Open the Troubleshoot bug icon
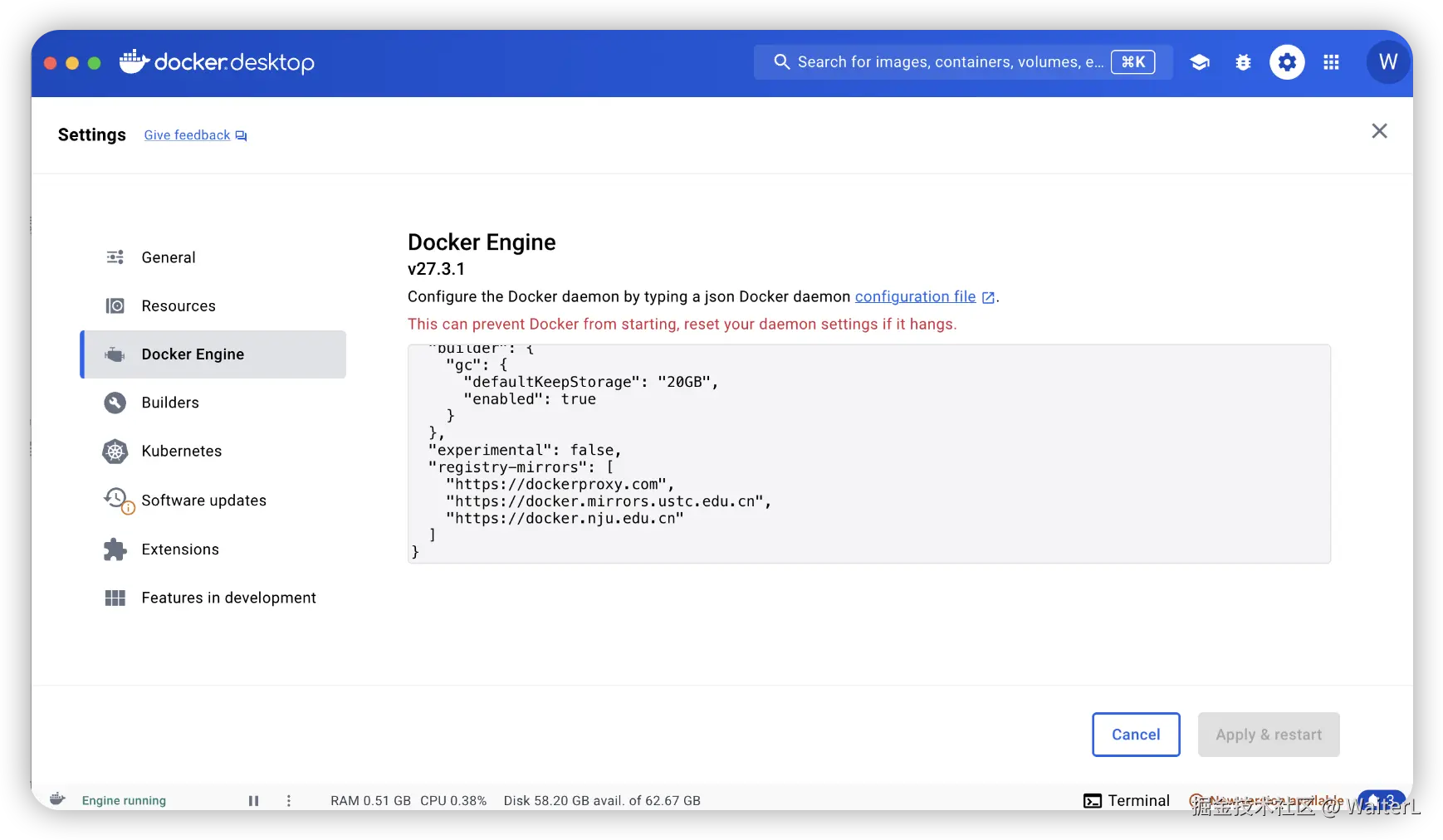 (x=1243, y=62)
